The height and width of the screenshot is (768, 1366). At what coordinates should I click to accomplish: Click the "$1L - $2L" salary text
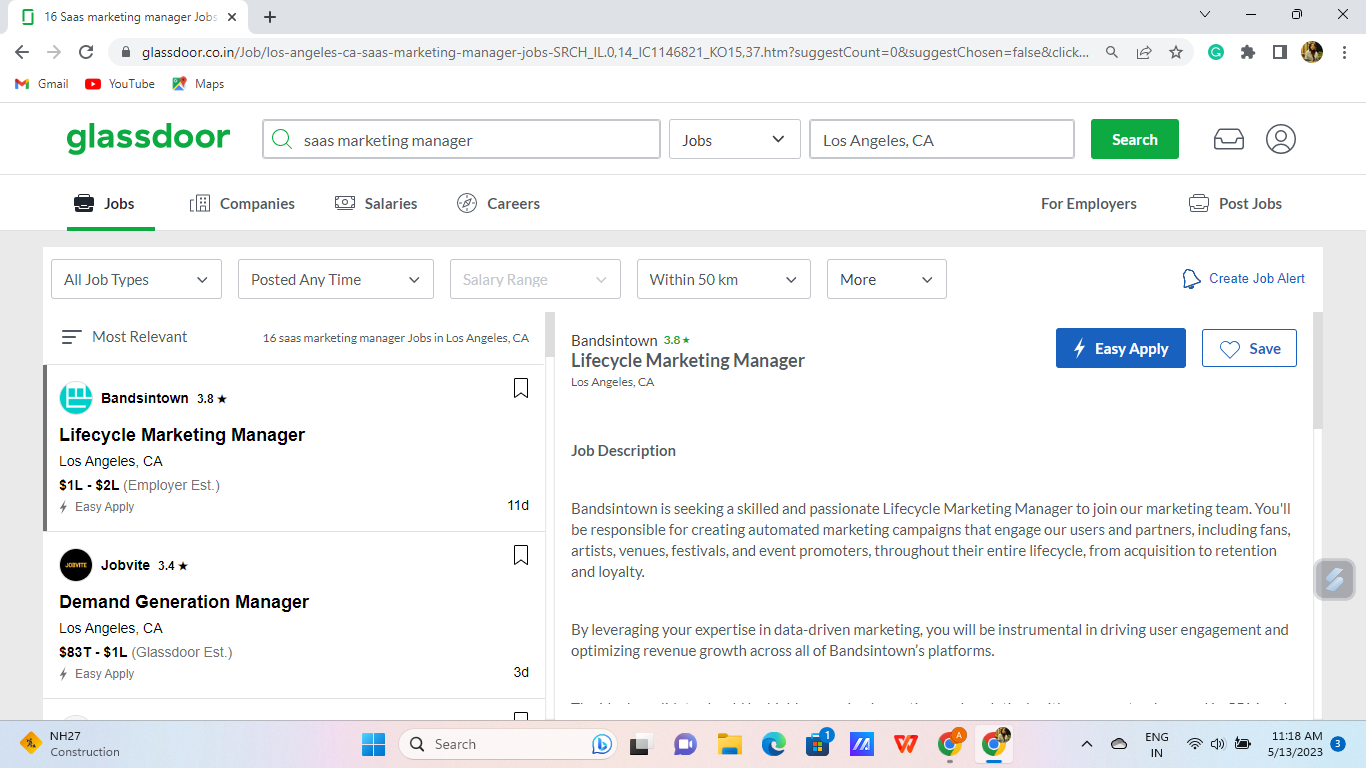pos(89,485)
